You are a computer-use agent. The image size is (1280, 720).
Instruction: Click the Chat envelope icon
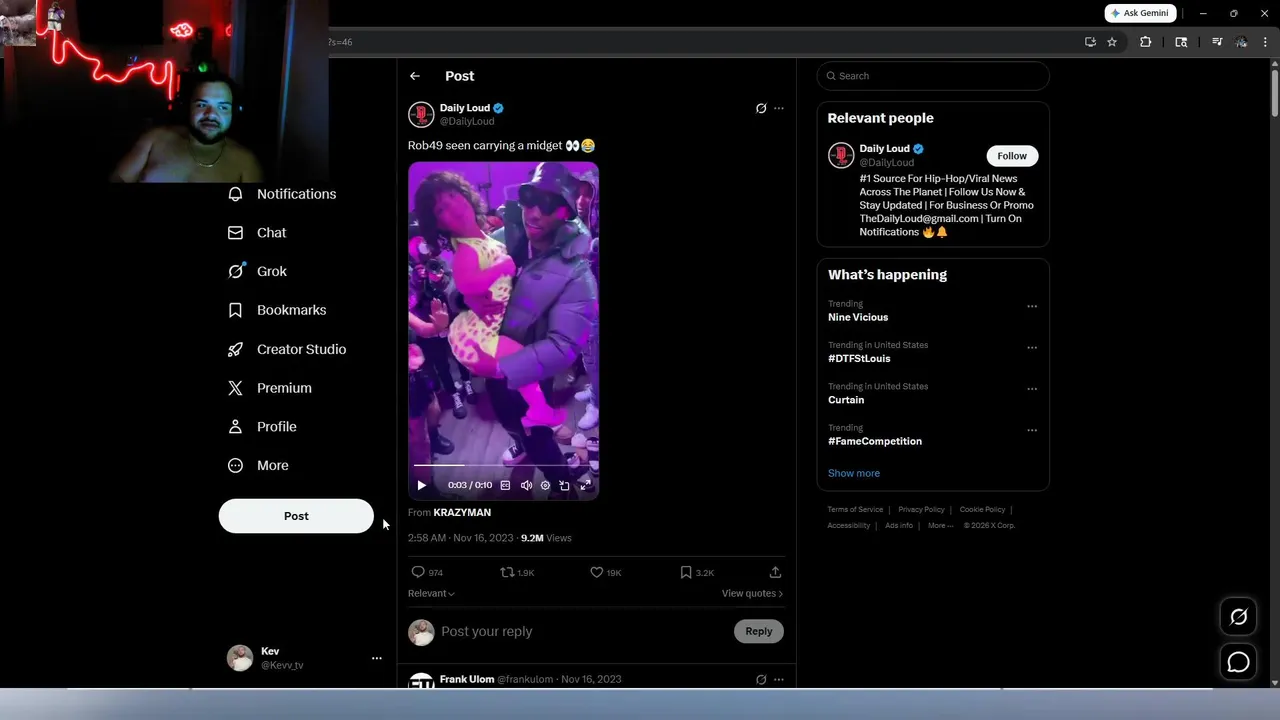[x=235, y=233]
